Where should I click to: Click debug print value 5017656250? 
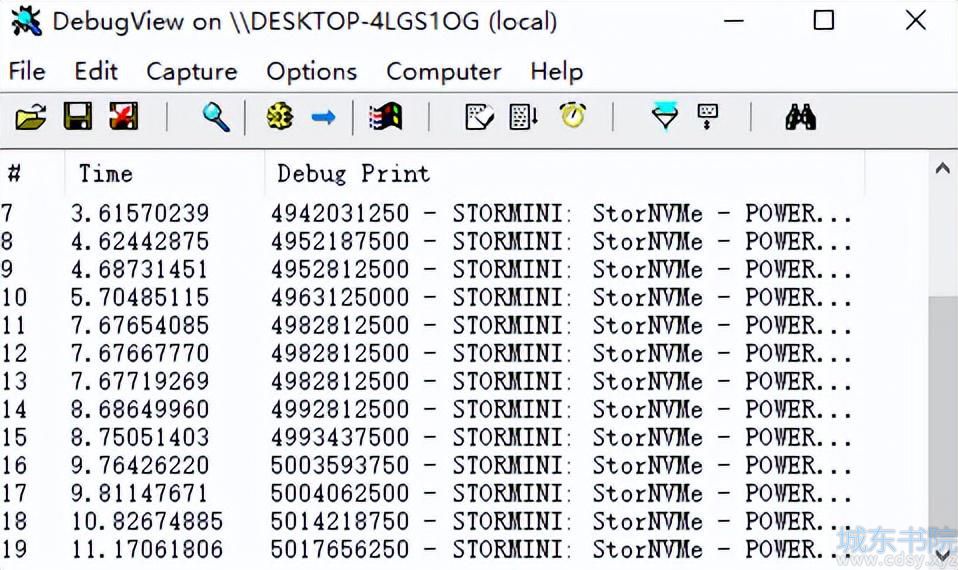(x=340, y=551)
